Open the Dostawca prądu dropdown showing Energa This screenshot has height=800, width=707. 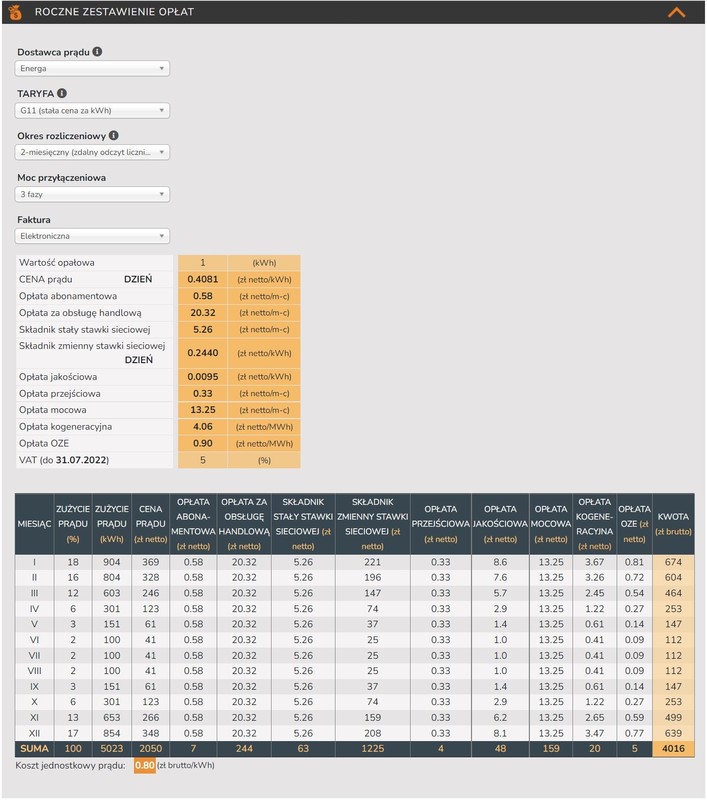pyautogui.click(x=92, y=68)
